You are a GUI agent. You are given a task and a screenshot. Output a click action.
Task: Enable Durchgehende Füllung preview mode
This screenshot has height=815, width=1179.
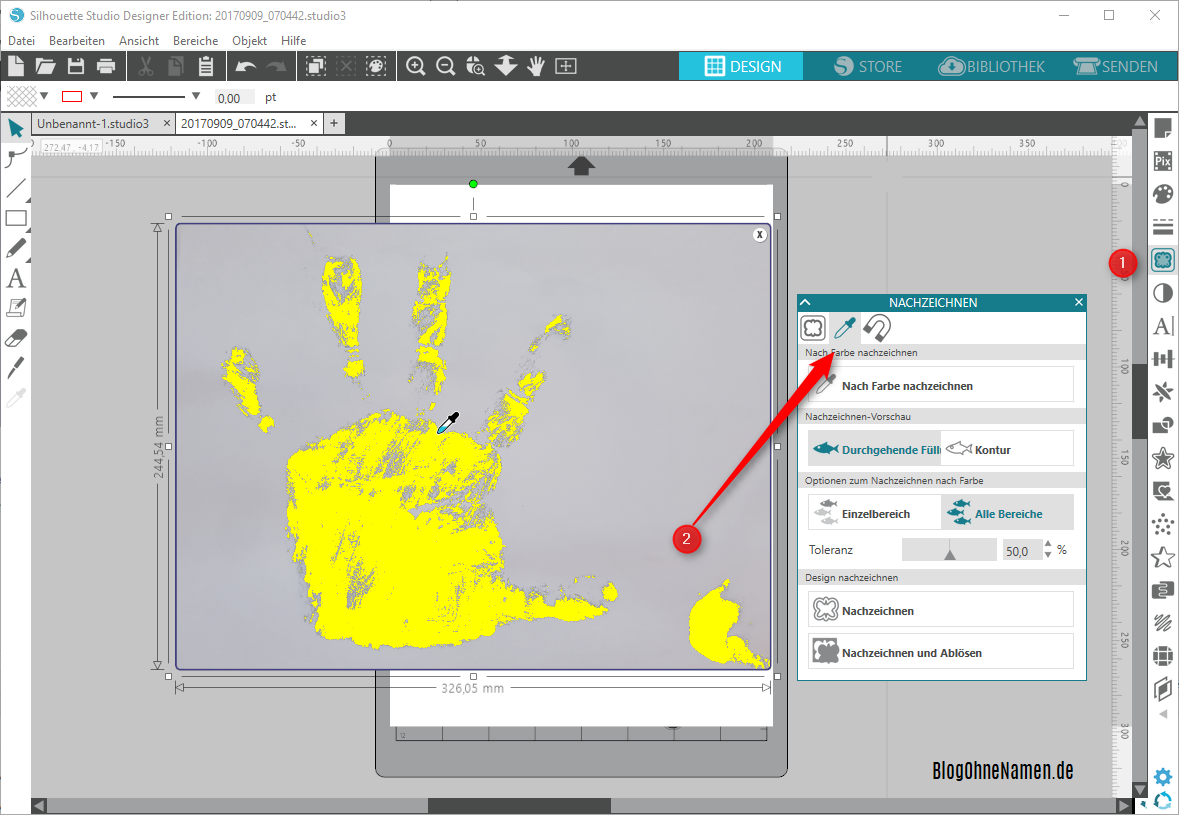pos(875,449)
